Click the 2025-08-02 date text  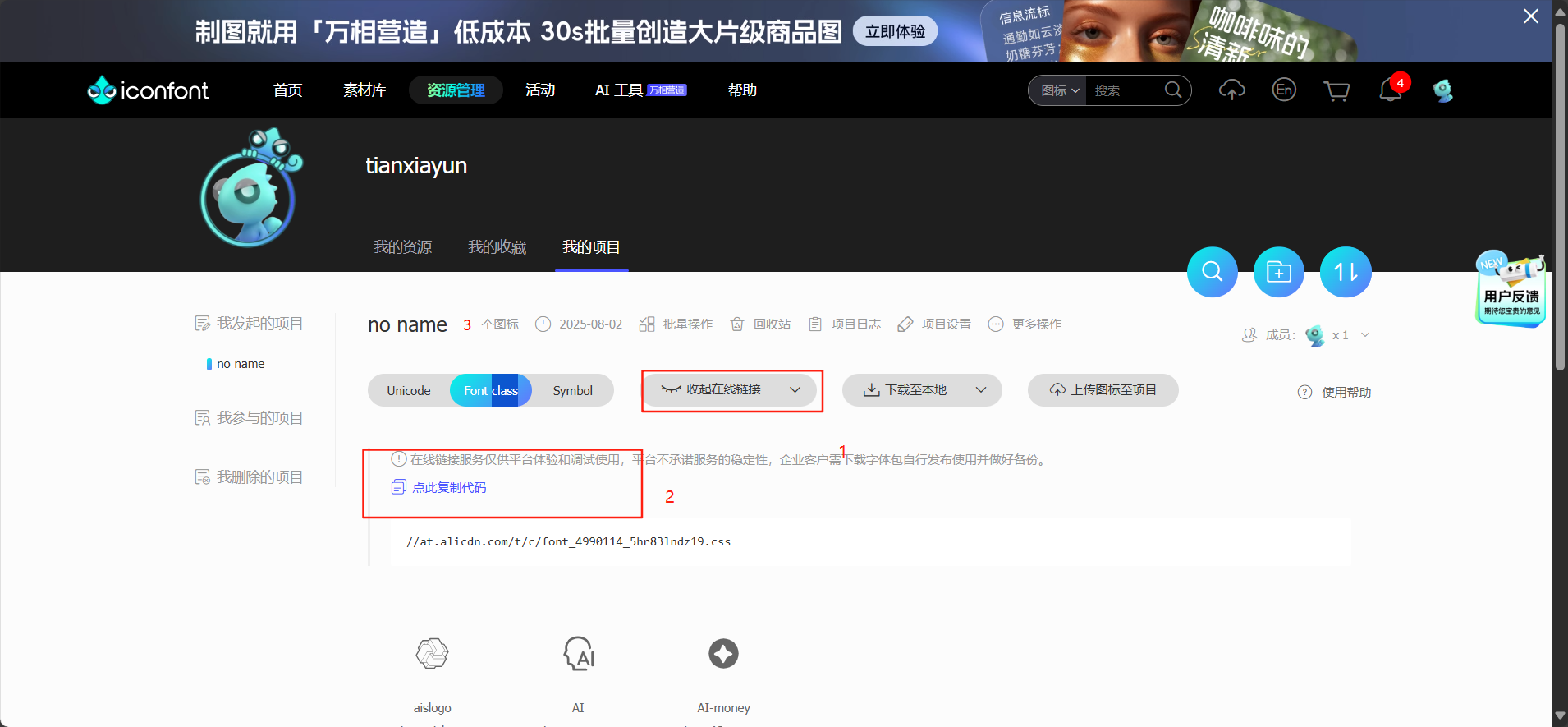point(590,324)
